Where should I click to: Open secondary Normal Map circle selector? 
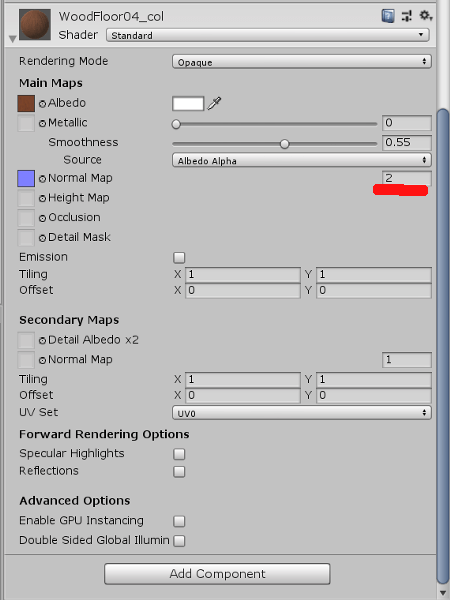coord(42,360)
